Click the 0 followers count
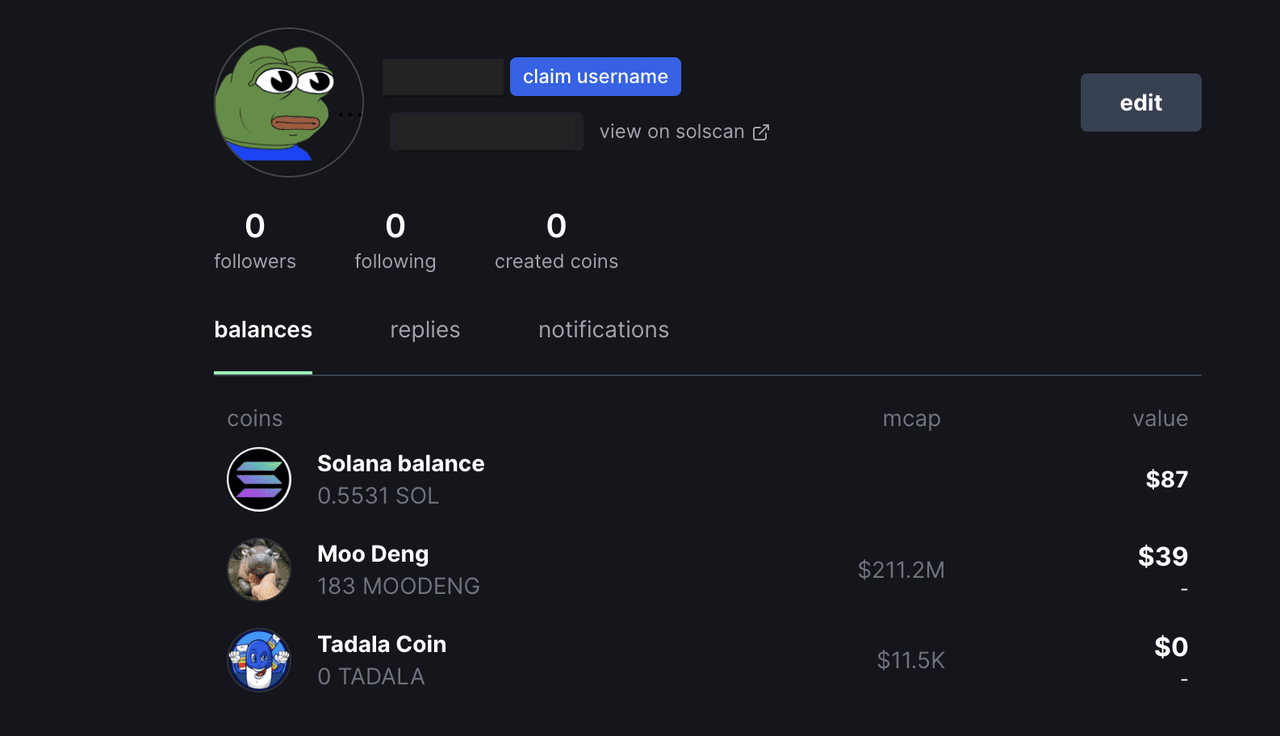 click(255, 228)
